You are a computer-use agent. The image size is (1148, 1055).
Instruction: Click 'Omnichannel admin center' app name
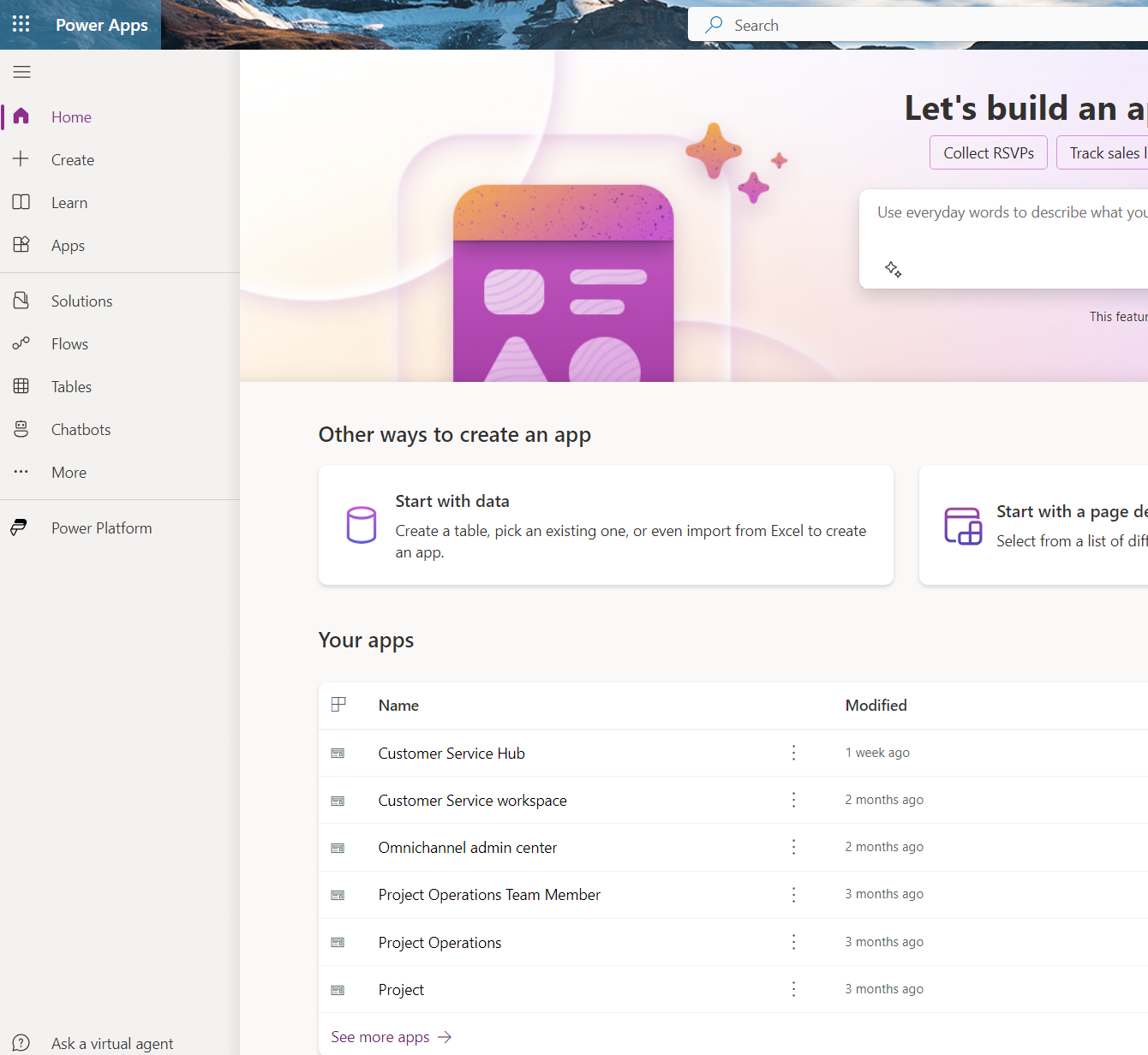pos(468,847)
